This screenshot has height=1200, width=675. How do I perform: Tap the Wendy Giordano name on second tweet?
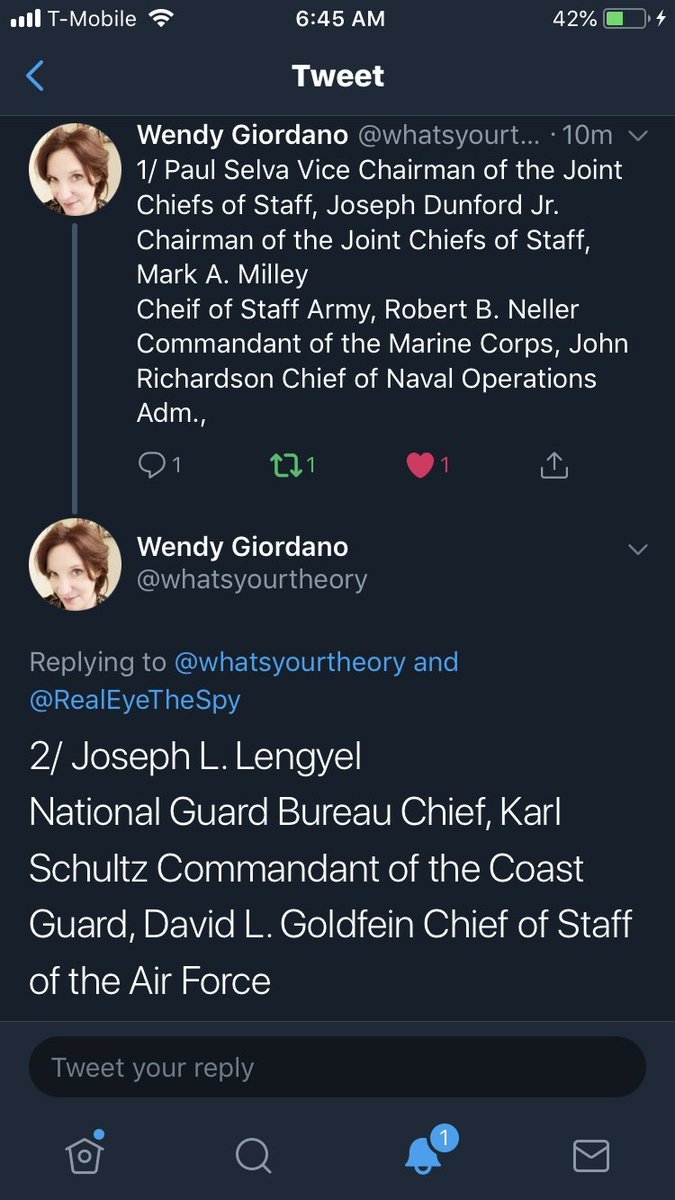[x=242, y=546]
